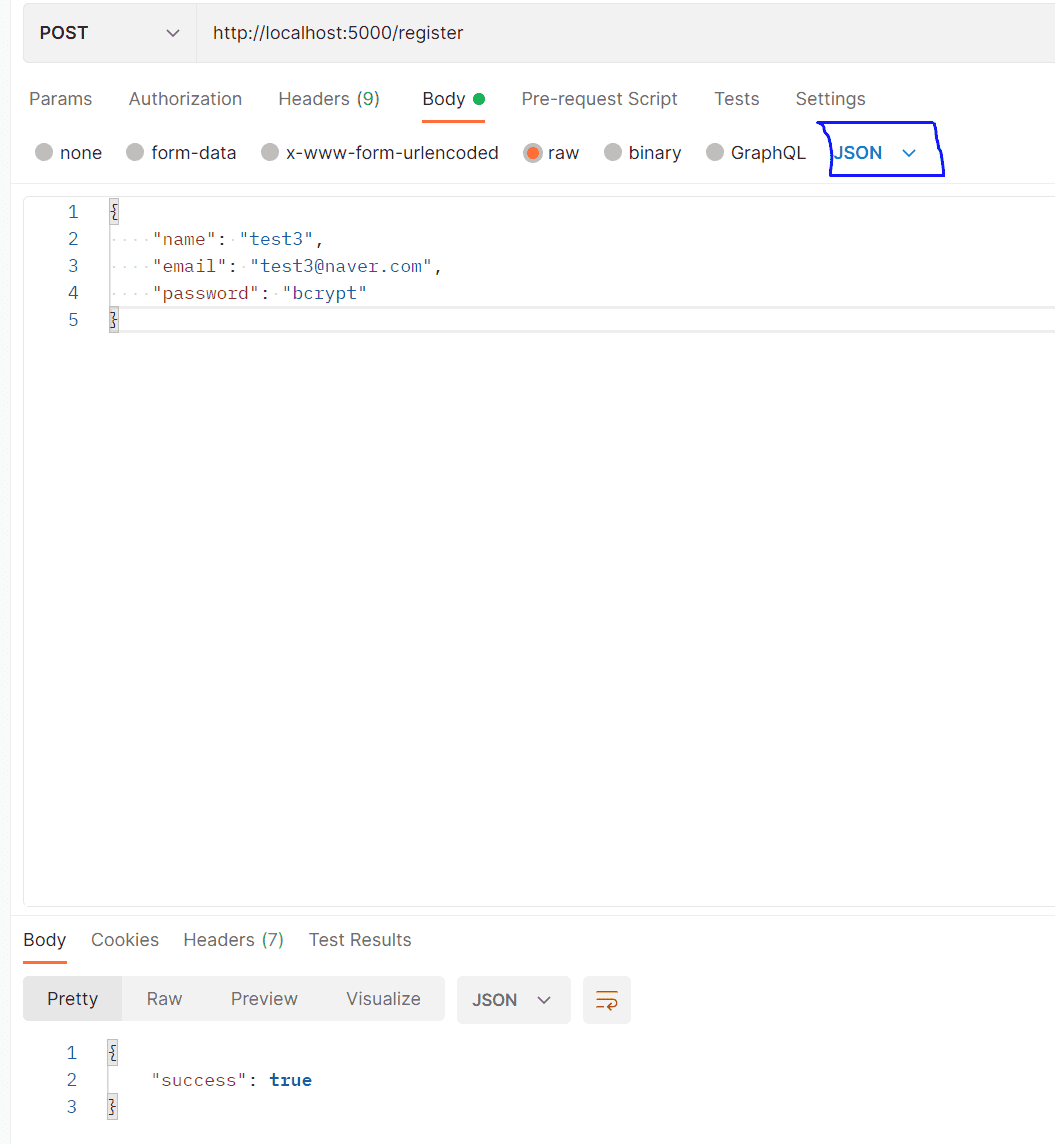This screenshot has height=1144, width=1055.
Task: Switch to the Raw response view
Action: (164, 999)
